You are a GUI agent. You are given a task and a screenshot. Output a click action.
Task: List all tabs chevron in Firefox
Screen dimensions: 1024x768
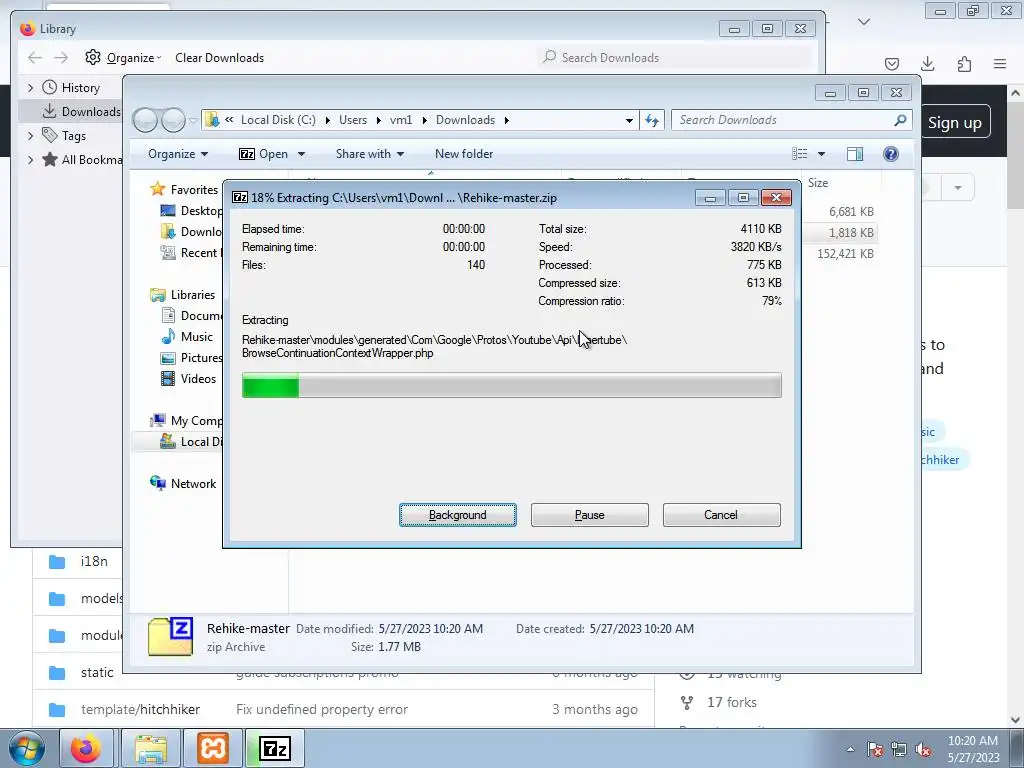tap(864, 22)
